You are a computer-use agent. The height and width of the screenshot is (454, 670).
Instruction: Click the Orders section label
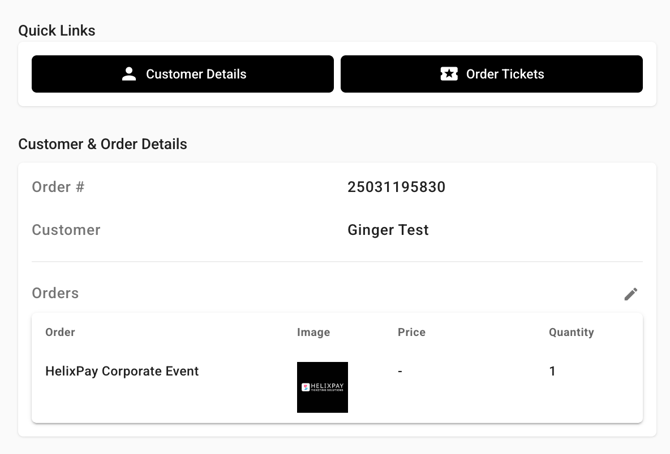(55, 293)
